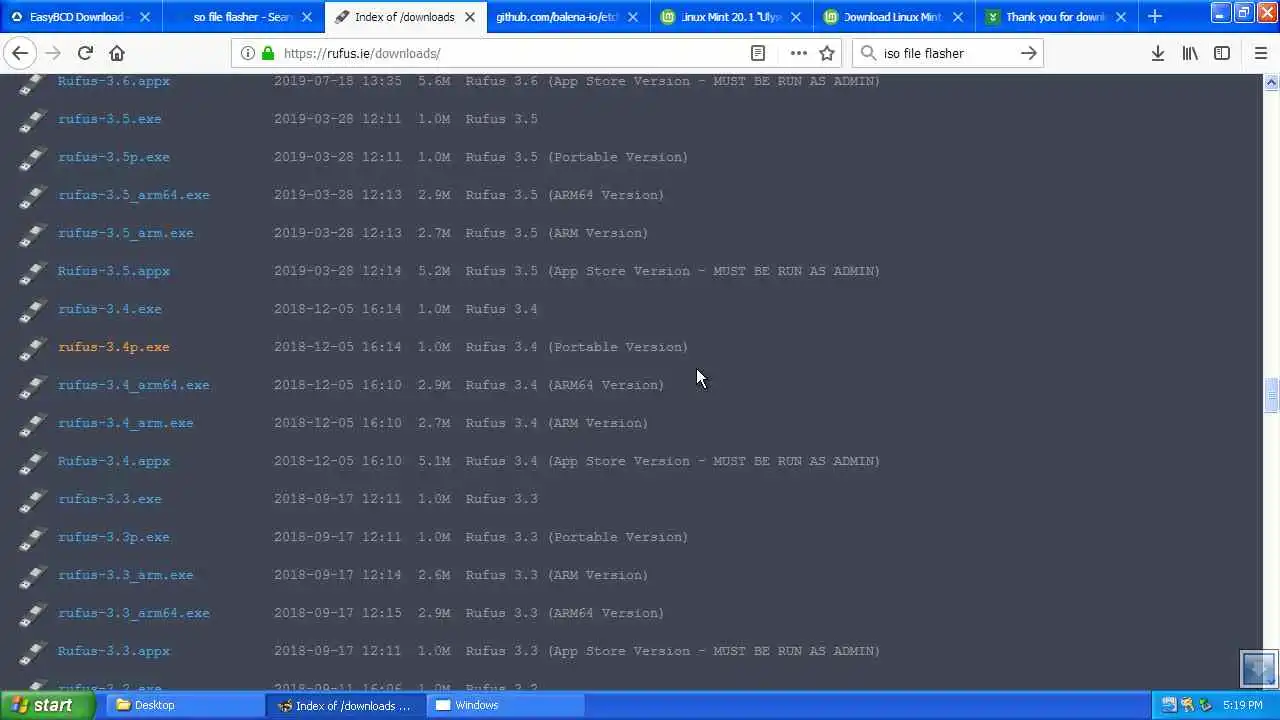Open the Library bookmarks icon
The width and height of the screenshot is (1280, 720).
click(x=1190, y=53)
